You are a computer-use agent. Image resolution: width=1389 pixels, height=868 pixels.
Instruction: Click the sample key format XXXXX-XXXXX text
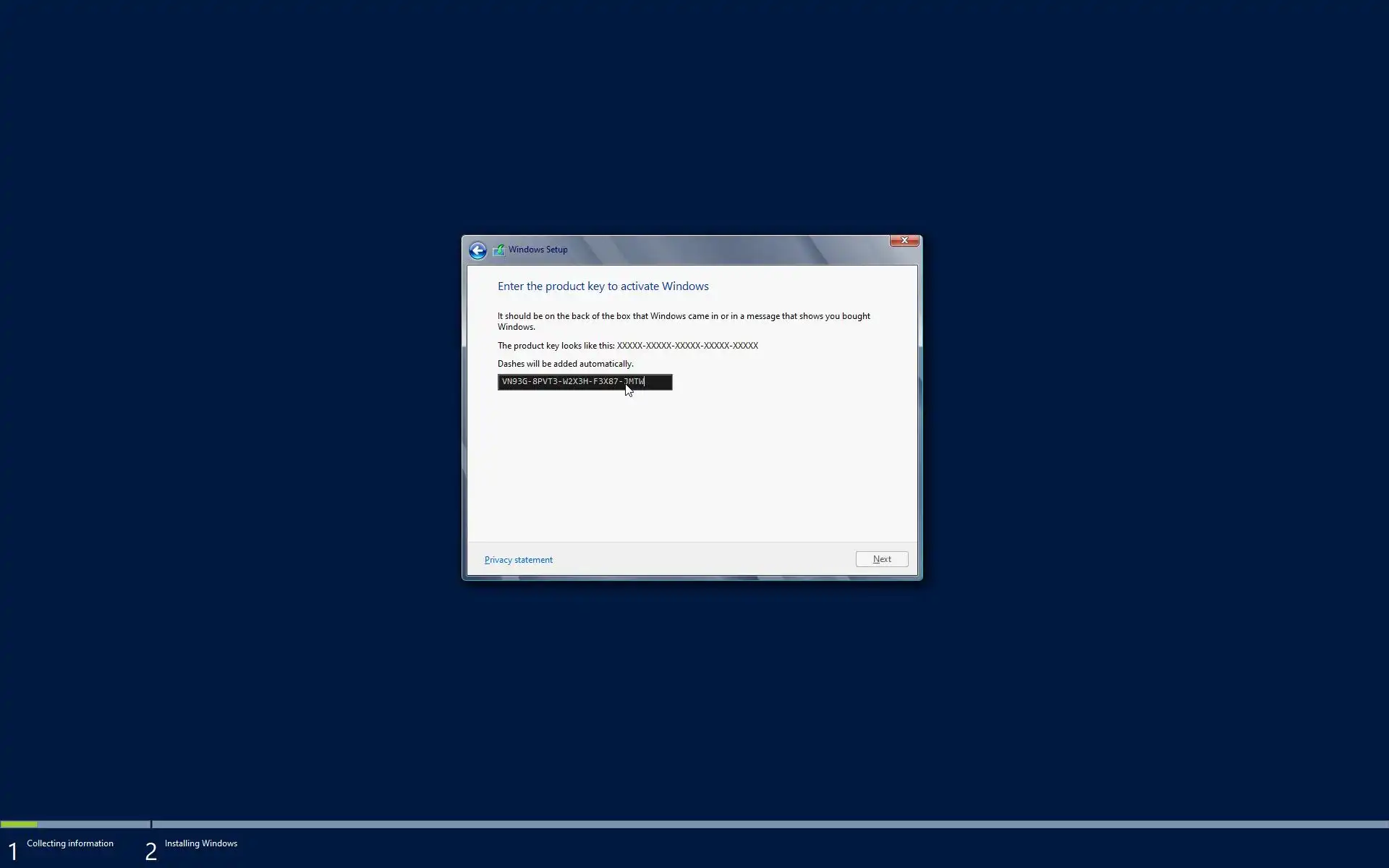(687, 346)
